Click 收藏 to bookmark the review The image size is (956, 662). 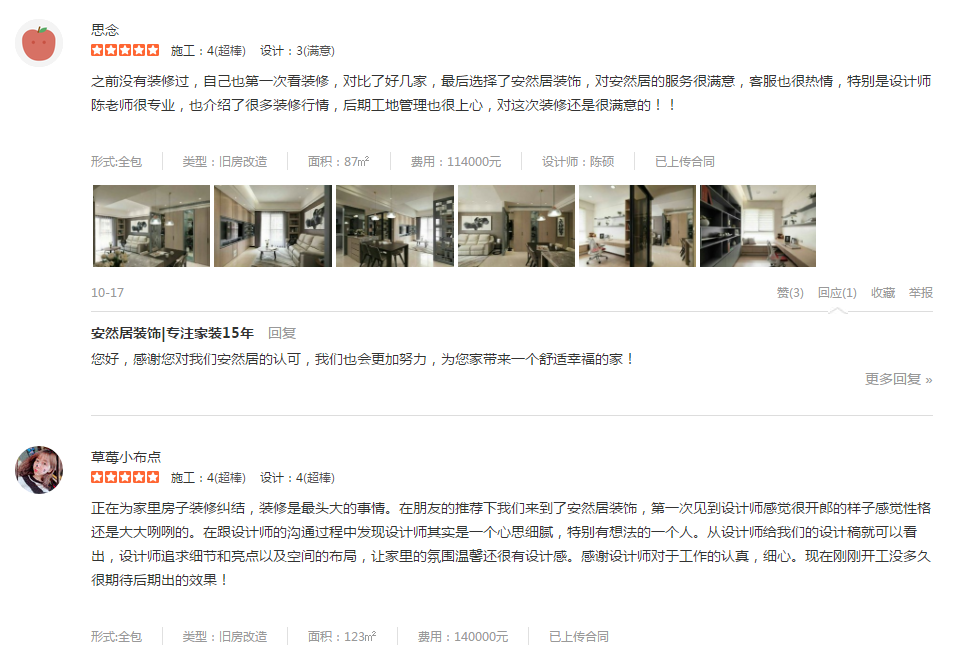click(x=883, y=293)
